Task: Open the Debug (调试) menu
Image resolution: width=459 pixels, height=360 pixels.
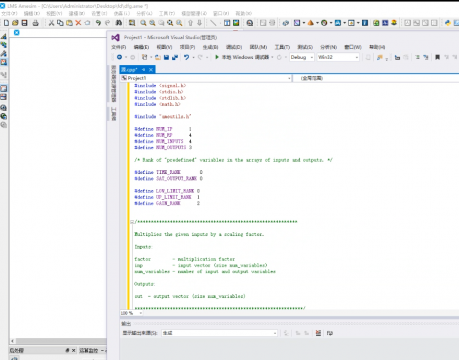Action: point(234,47)
